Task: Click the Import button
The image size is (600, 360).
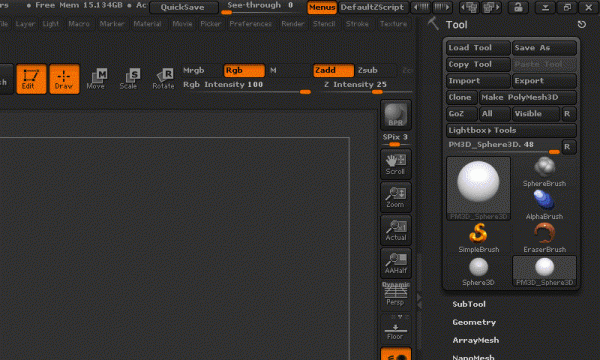Action: pos(478,81)
